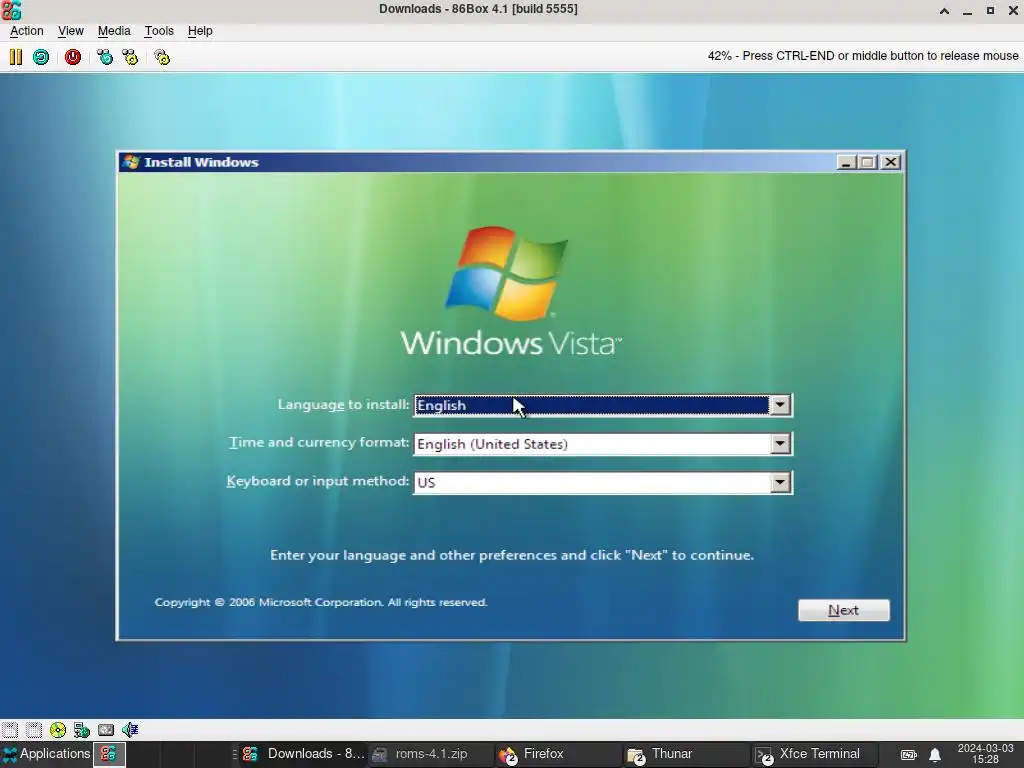The width and height of the screenshot is (1024, 768).
Task: Maximize the Install Windows dialog
Action: pyautogui.click(x=867, y=162)
